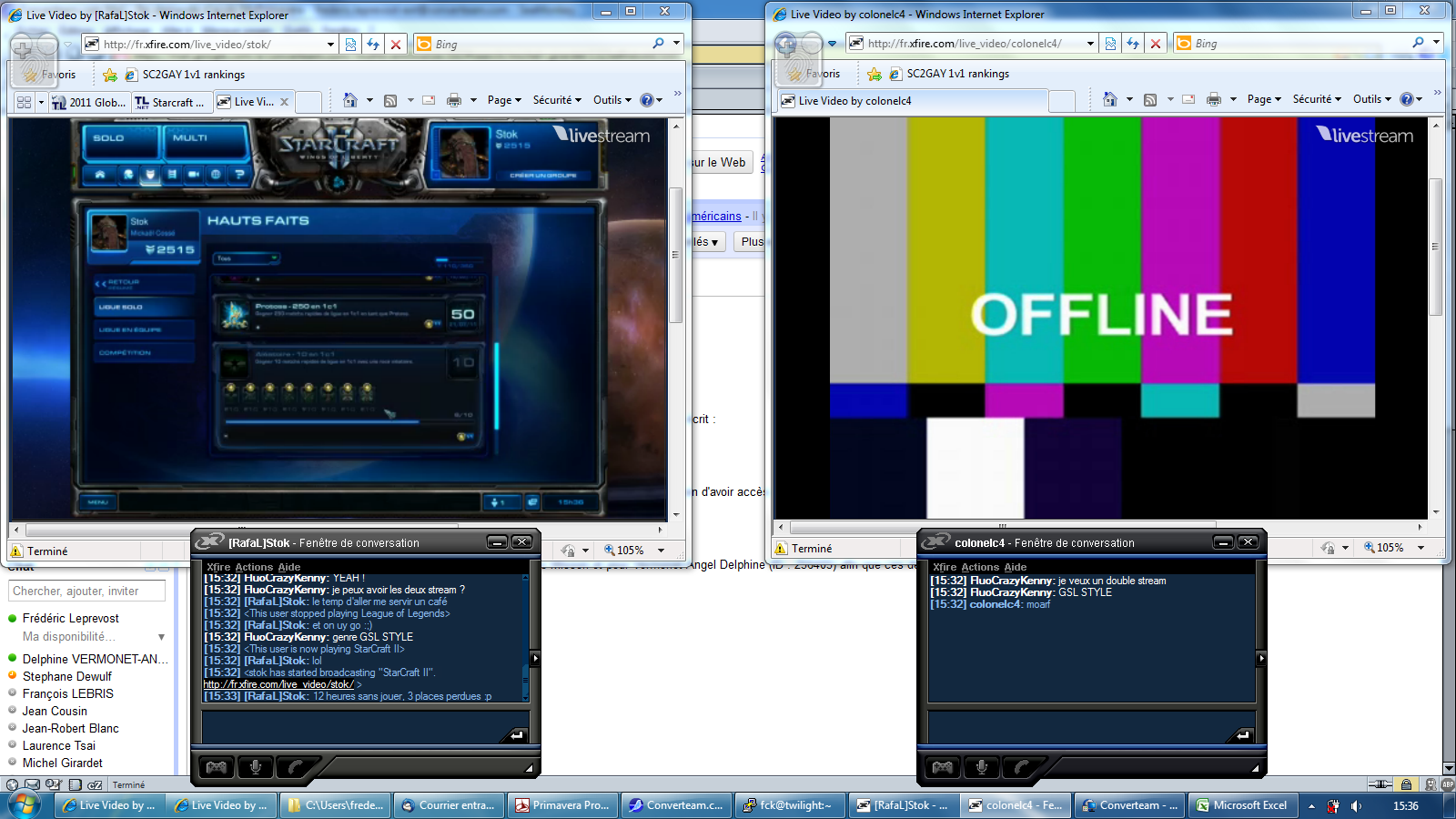Open quick tabs grid in left browser

[x=24, y=102]
